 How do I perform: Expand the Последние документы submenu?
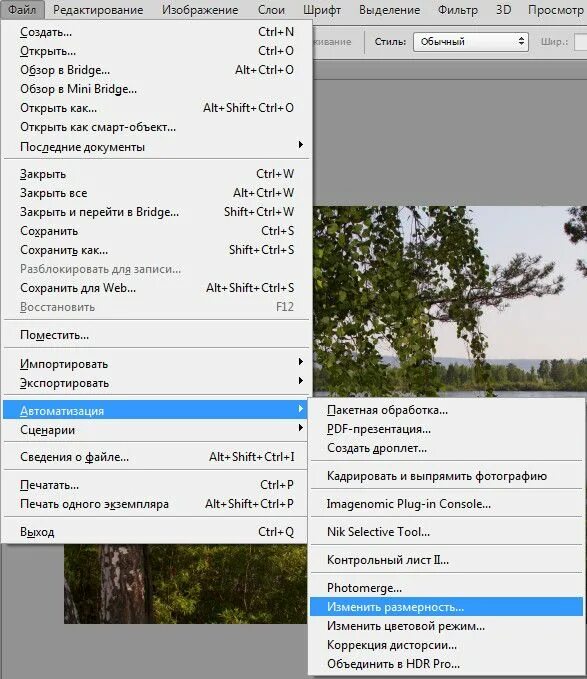coord(157,147)
